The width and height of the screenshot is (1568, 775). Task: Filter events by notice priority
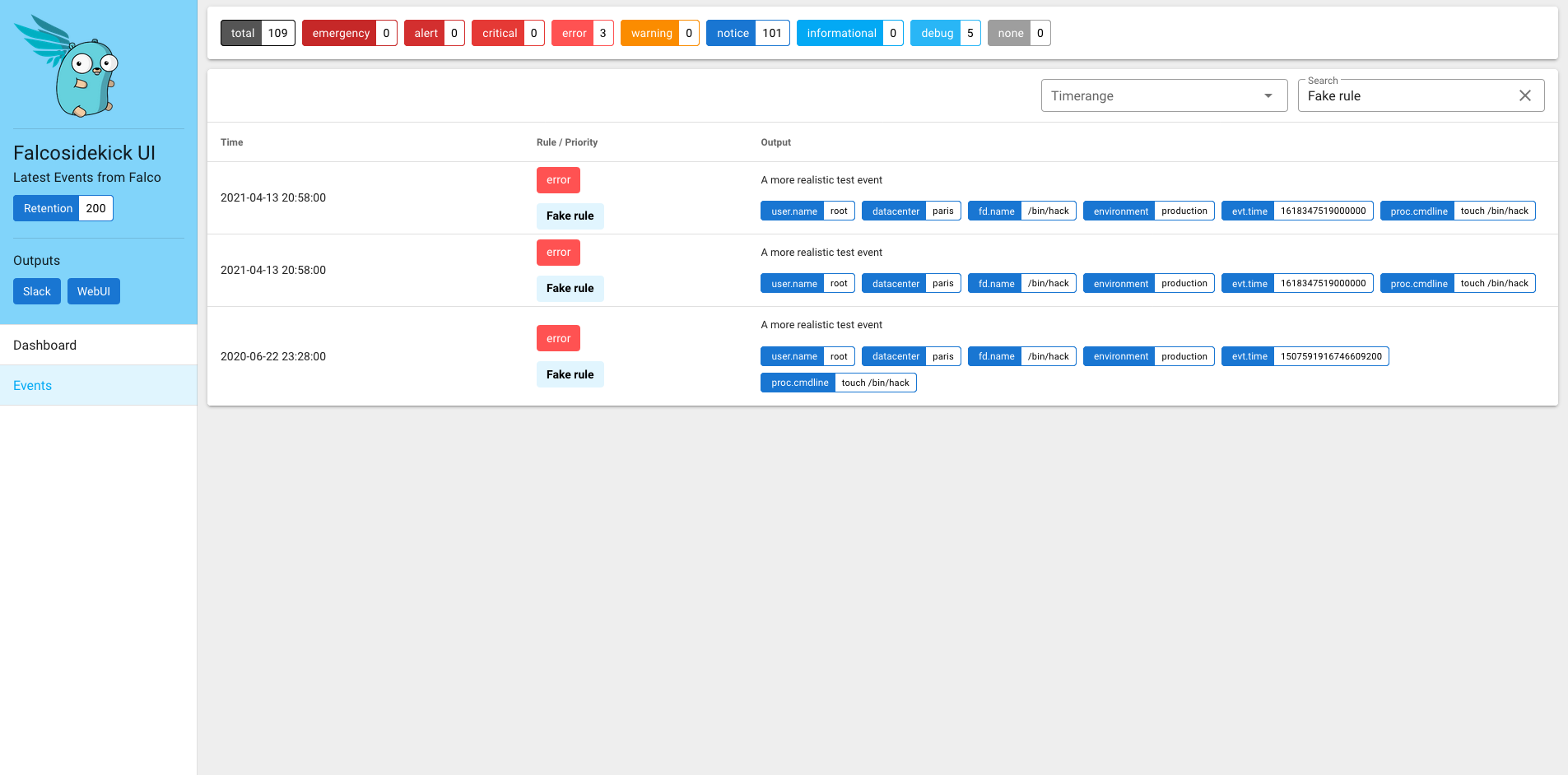747,33
